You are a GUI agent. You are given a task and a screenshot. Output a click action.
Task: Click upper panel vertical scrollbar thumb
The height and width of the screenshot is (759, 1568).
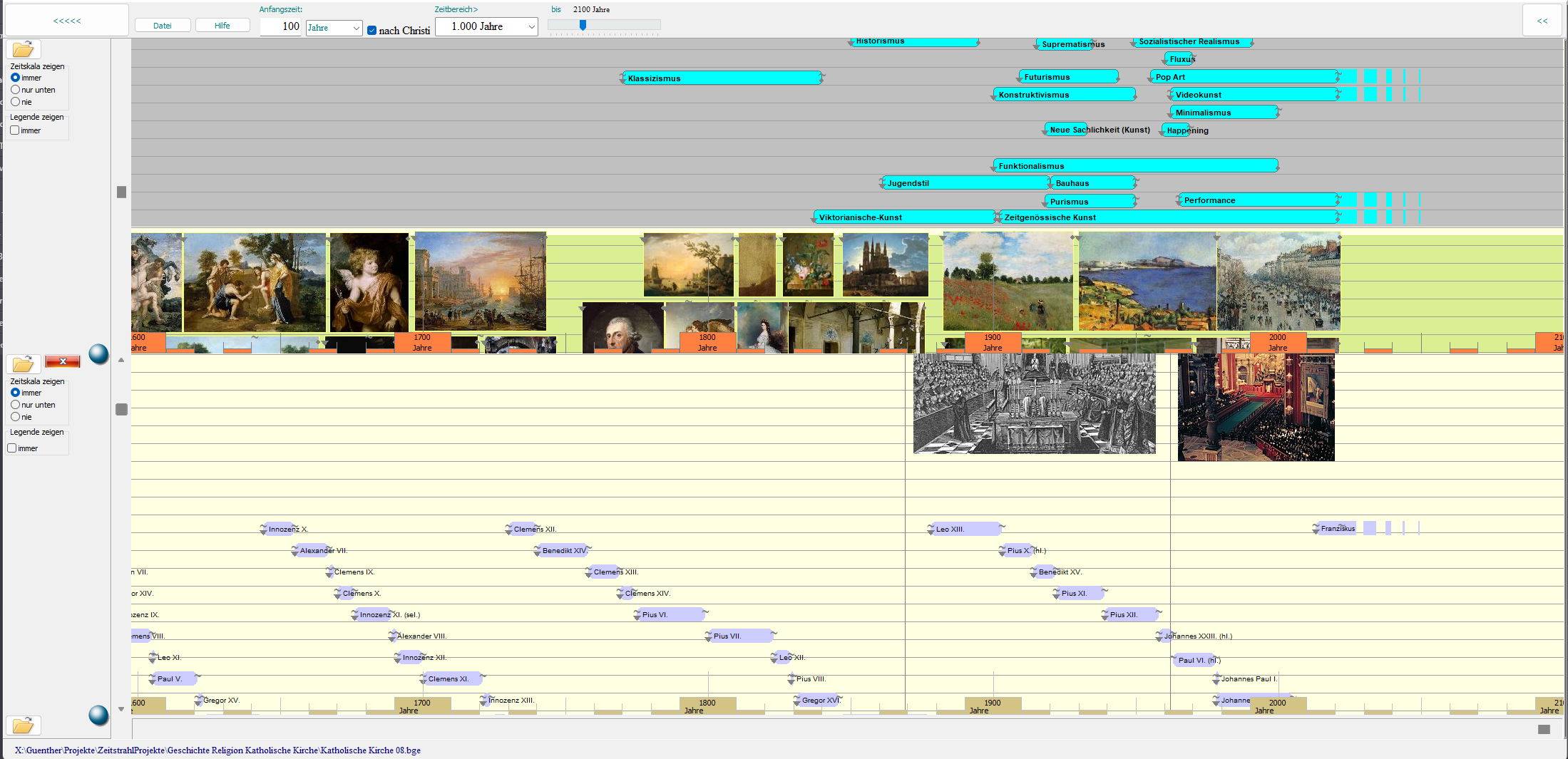coord(121,192)
